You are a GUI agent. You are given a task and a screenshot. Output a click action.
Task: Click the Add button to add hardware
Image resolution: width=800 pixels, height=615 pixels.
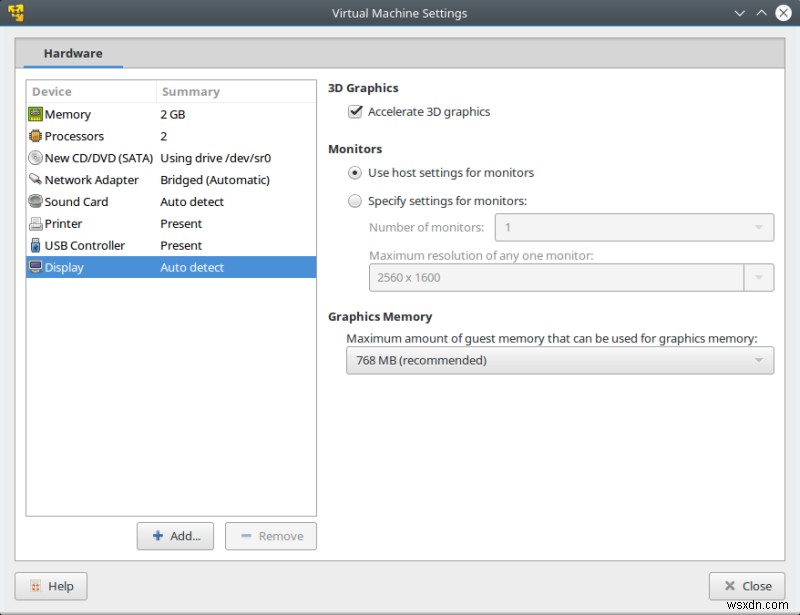point(175,536)
